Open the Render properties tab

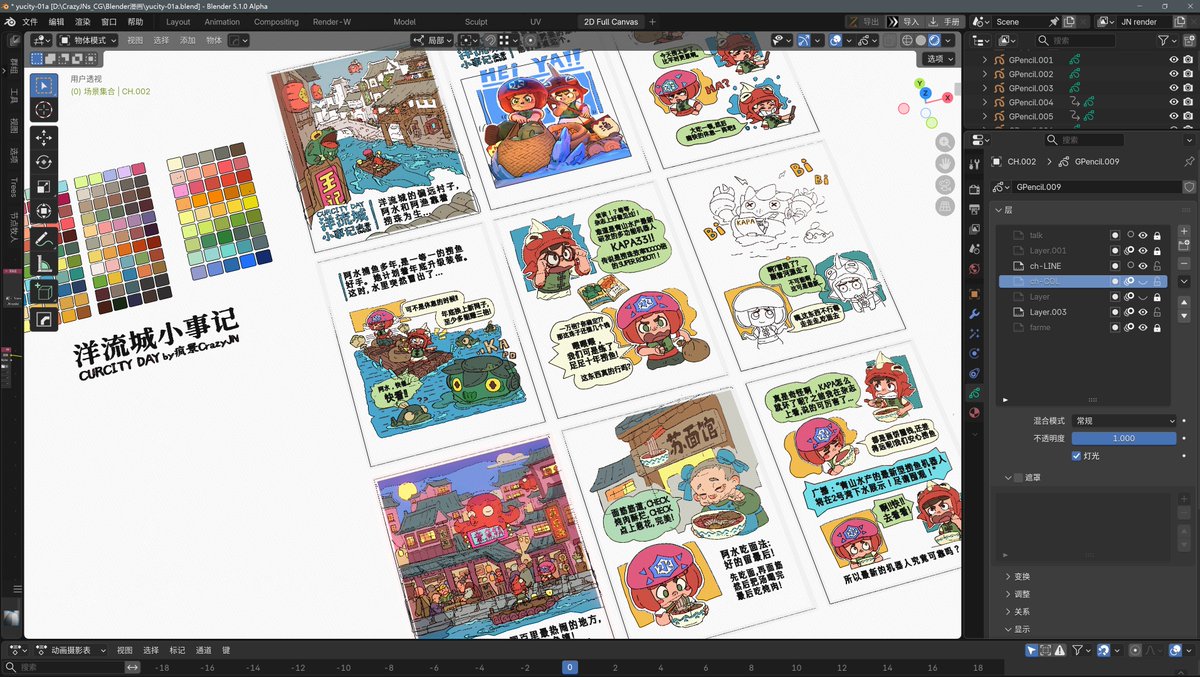tap(975, 189)
